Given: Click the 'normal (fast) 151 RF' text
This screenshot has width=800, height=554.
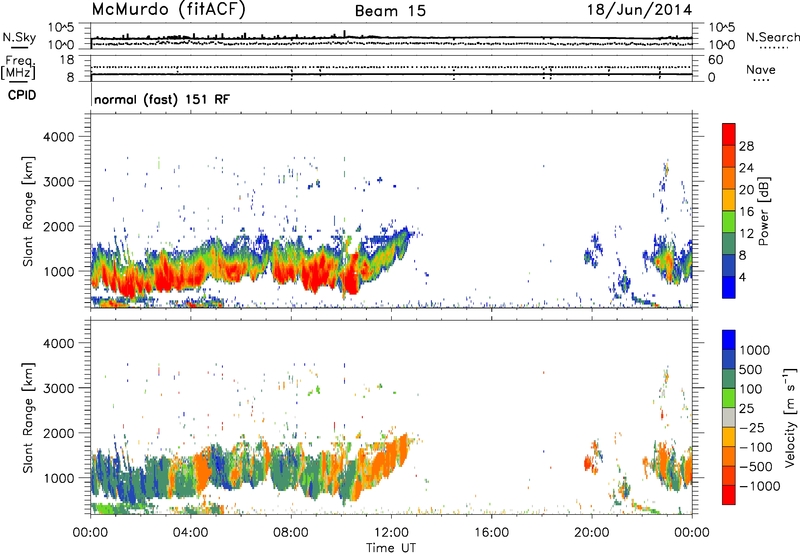Looking at the screenshot, I should tap(162, 99).
